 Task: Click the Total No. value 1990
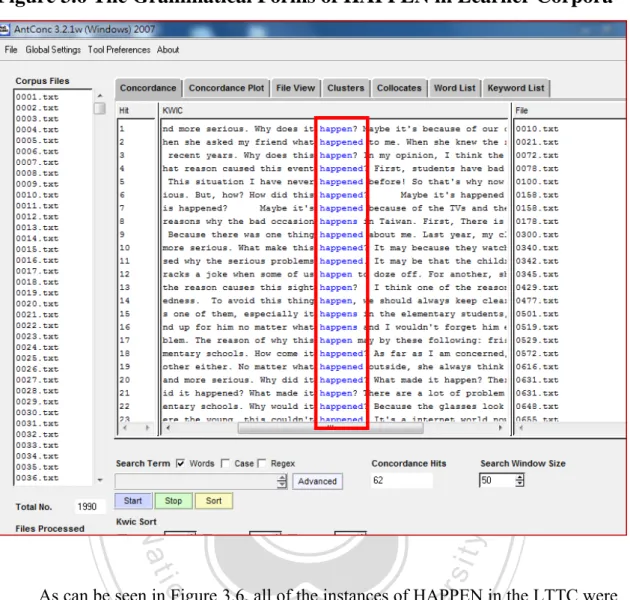87,507
